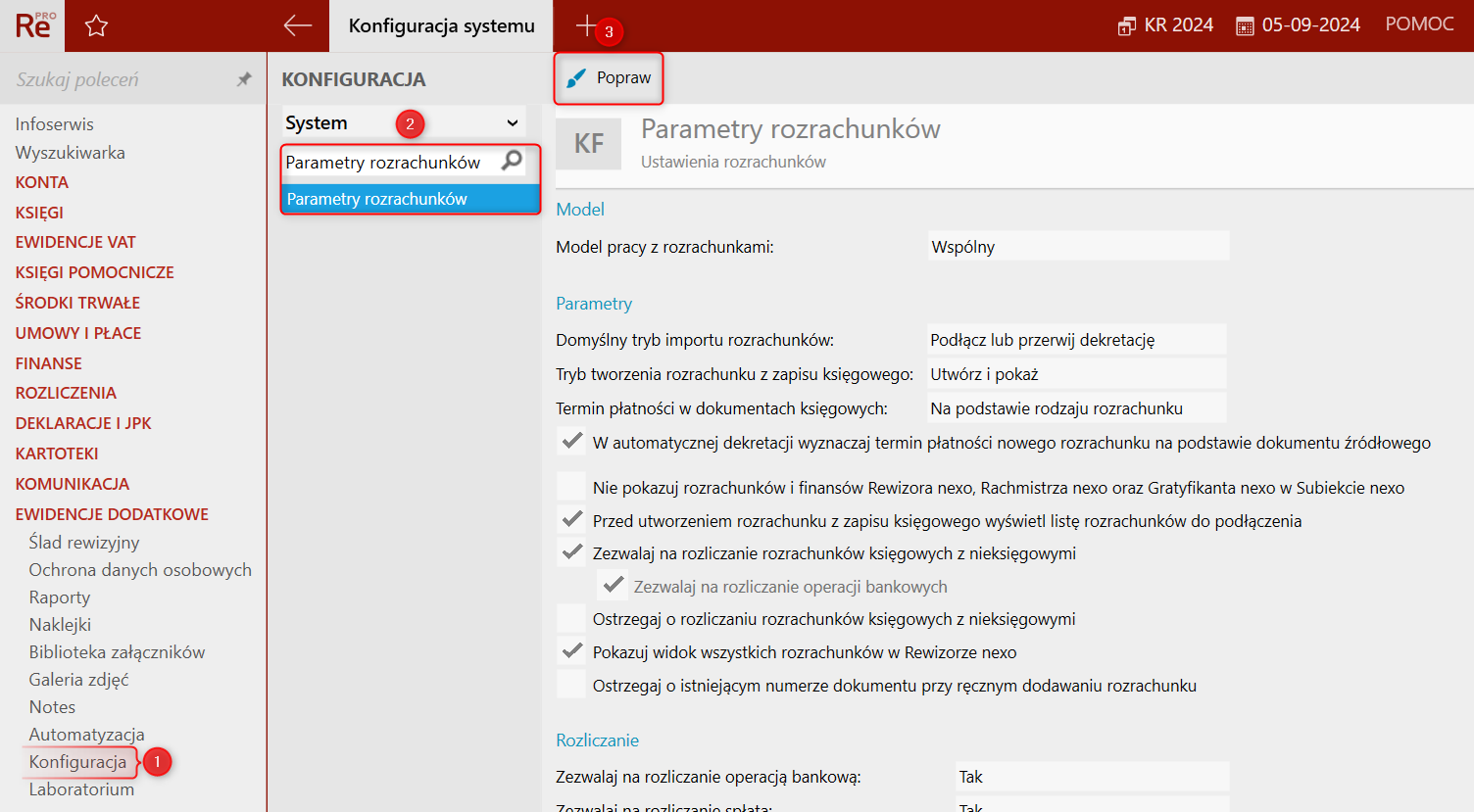1474x812 pixels.
Task: Expand the ŚRODKI TRWAŁE section
Action: pyautogui.click(x=77, y=303)
